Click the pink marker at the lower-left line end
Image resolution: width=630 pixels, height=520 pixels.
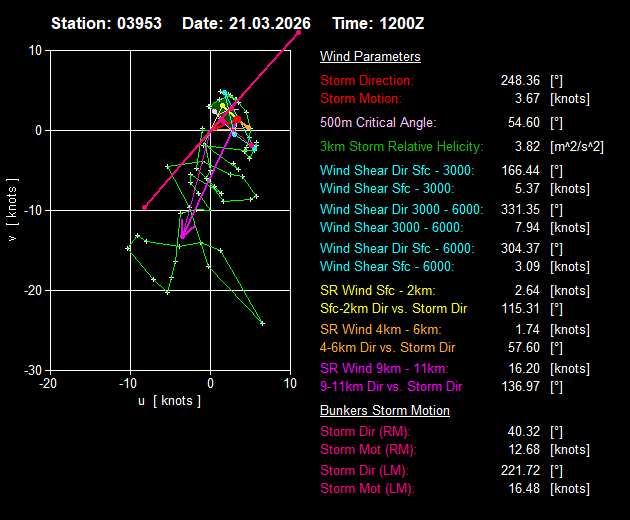tap(145, 207)
